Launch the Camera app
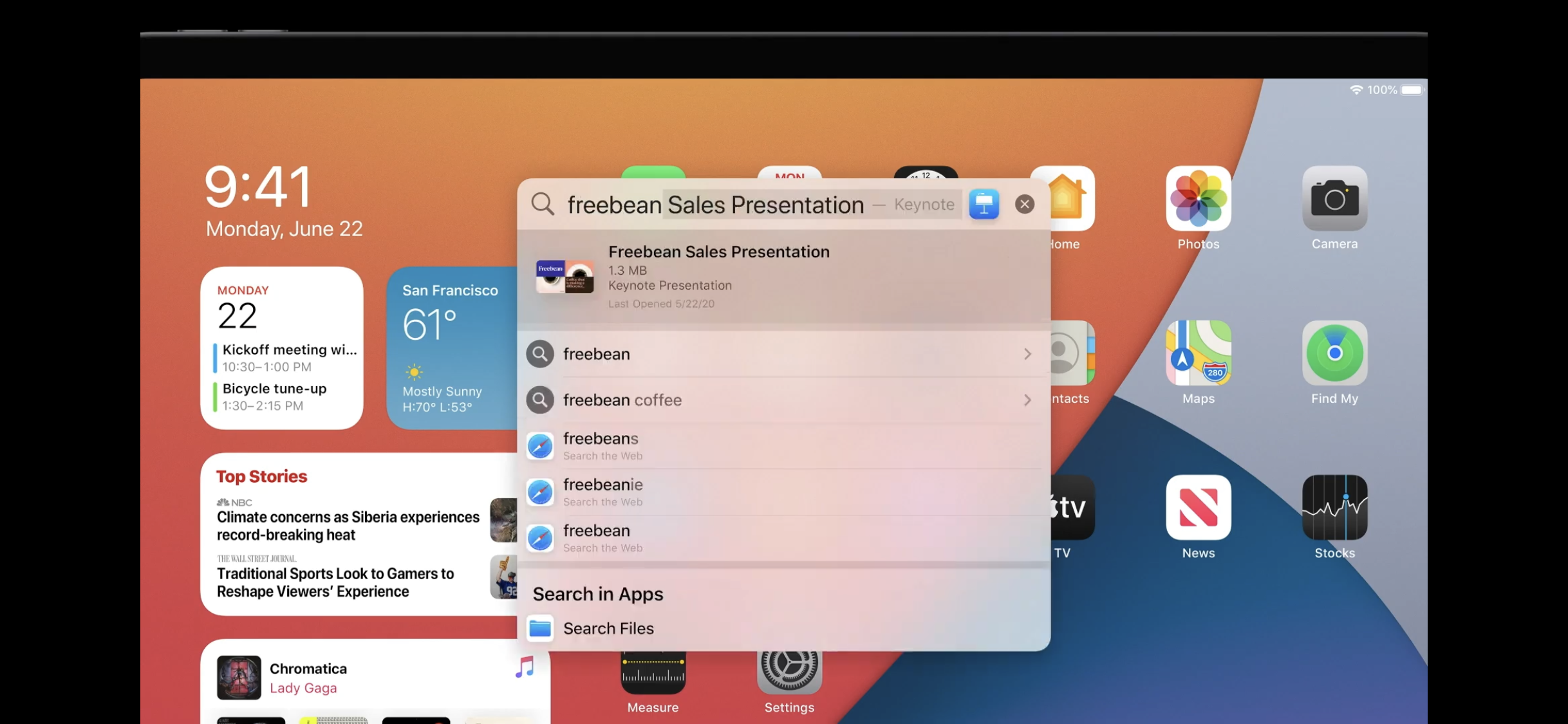This screenshot has height=724, width=1568. [x=1334, y=199]
